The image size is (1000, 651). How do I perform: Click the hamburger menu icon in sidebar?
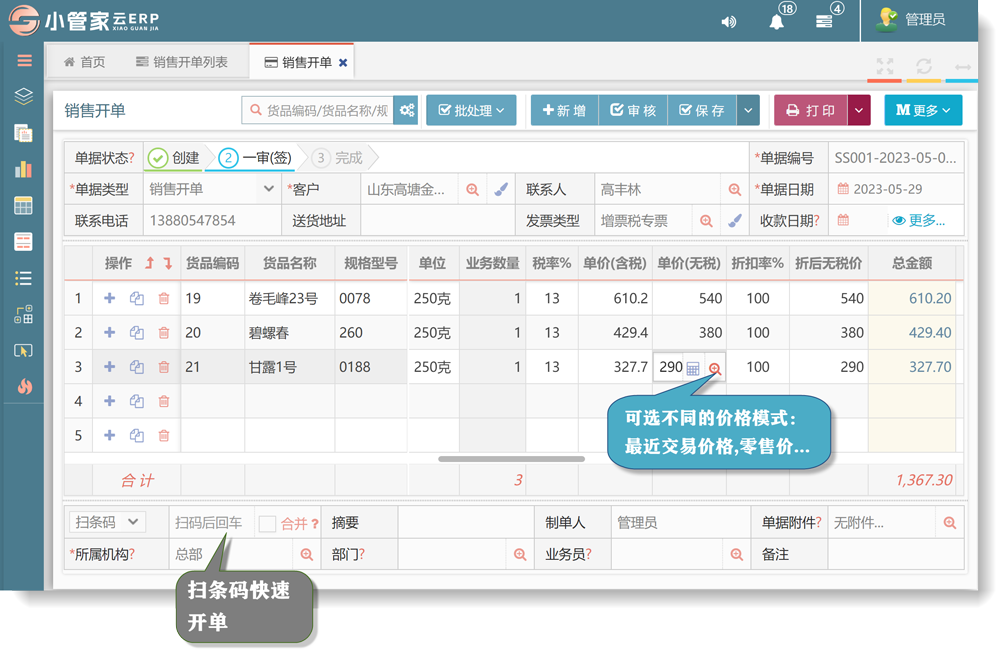click(24, 61)
